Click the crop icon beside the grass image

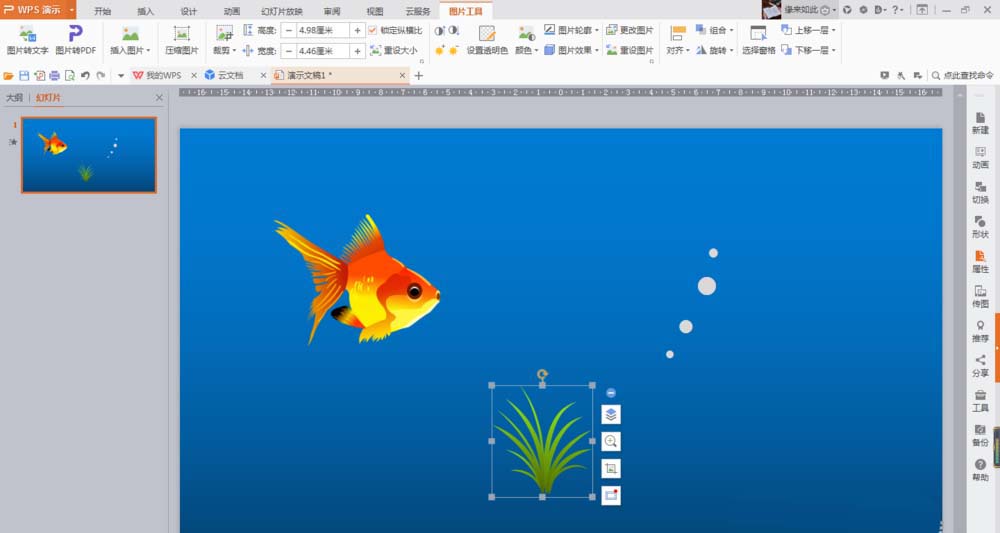611,468
